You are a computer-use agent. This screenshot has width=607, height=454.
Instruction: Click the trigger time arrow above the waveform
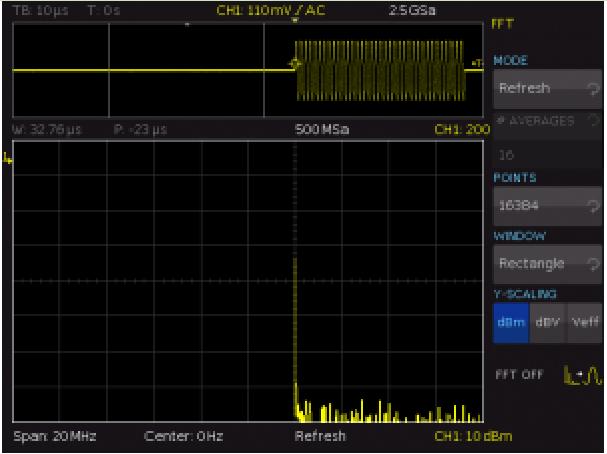coord(294,19)
